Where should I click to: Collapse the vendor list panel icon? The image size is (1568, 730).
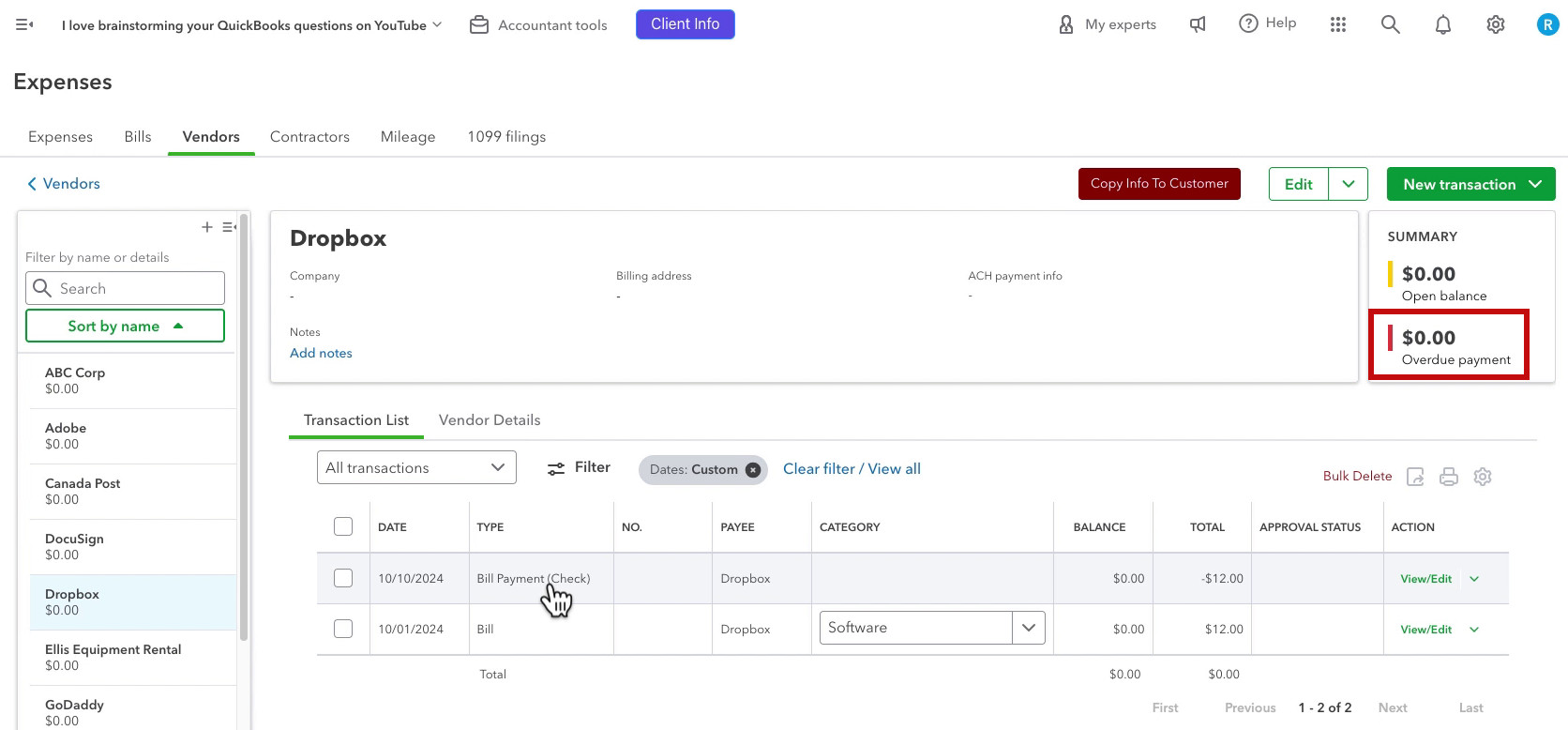pyautogui.click(x=229, y=227)
